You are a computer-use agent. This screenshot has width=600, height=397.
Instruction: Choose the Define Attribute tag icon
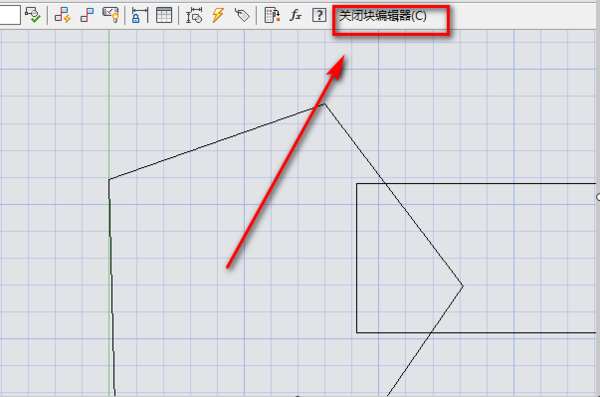(x=242, y=15)
